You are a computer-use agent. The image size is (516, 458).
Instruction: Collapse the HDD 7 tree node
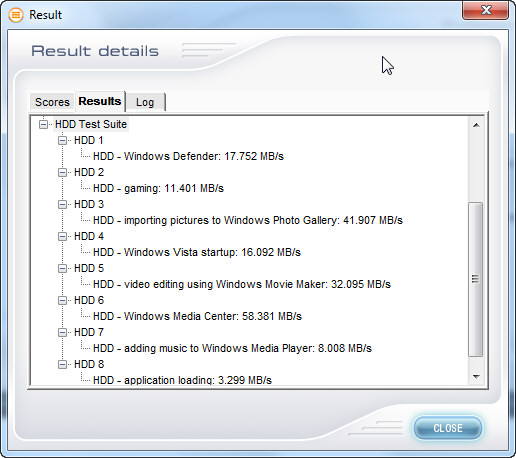62,332
